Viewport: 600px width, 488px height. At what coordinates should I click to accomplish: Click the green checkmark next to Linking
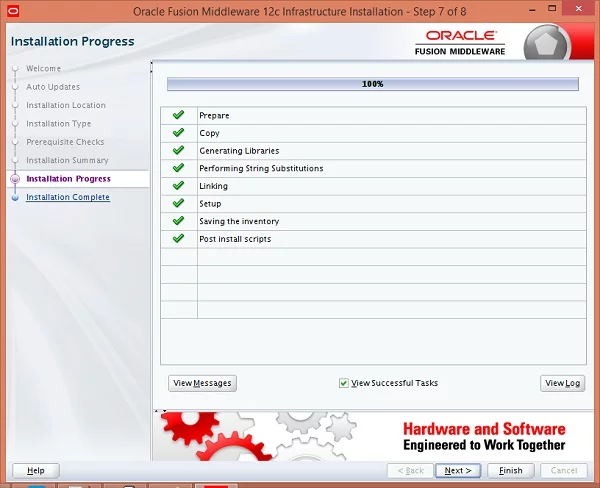pos(178,185)
